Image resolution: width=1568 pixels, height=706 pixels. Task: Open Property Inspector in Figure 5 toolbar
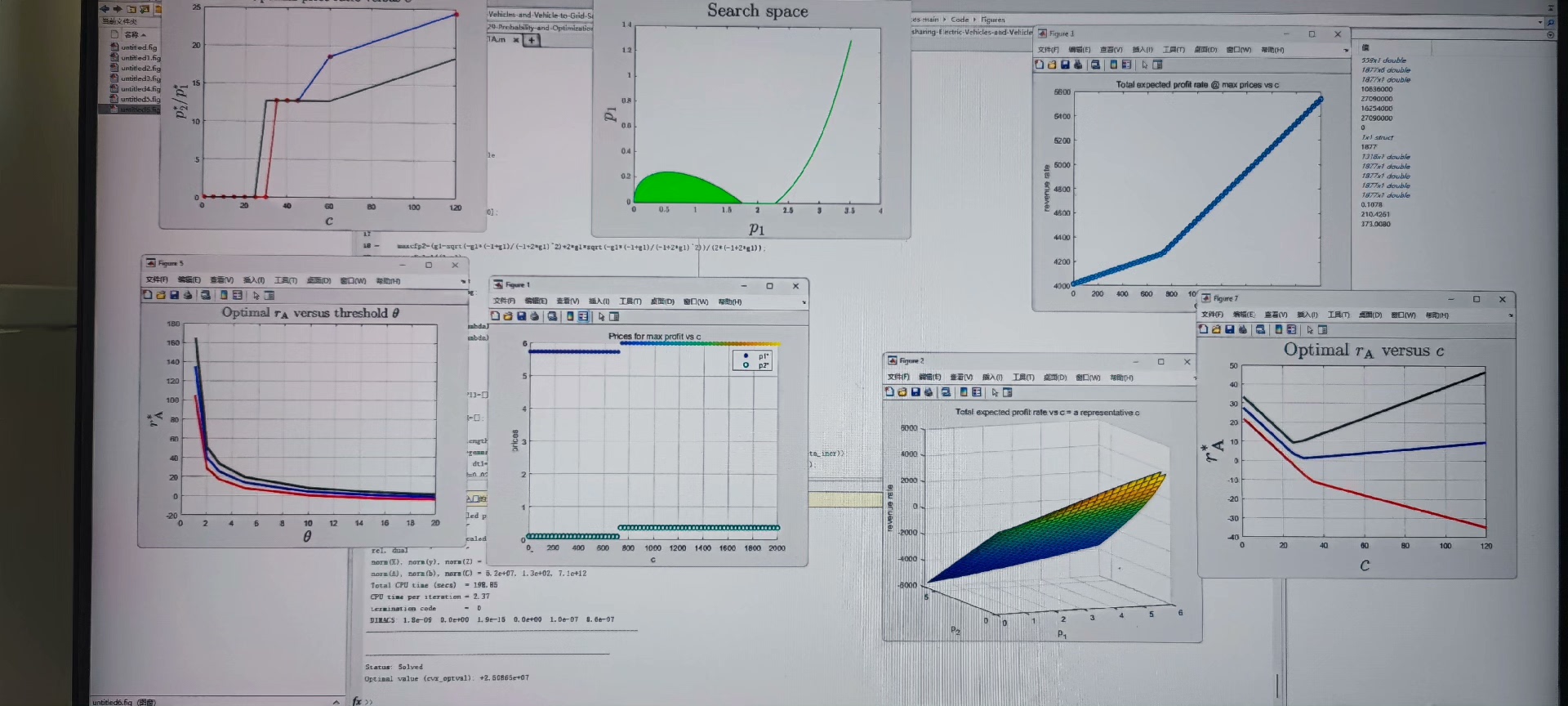click(269, 295)
